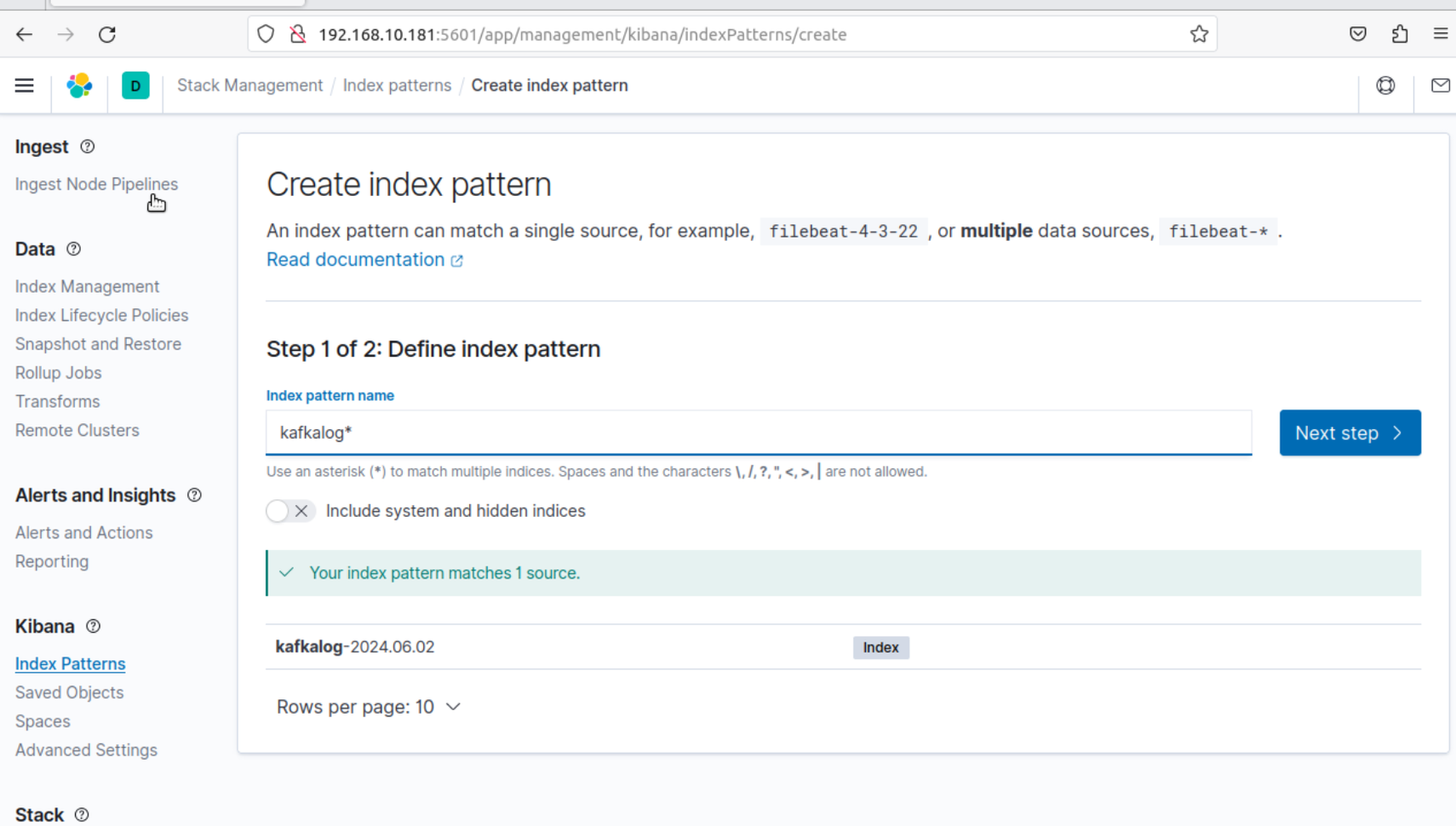Image resolution: width=1456 pixels, height=826 pixels.
Task: Click the Next step button
Action: click(x=1350, y=433)
